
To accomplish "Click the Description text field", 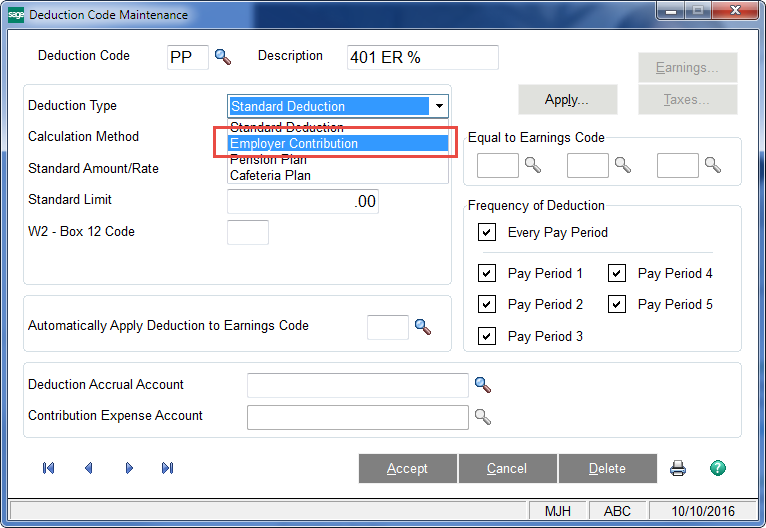I will tap(422, 57).
